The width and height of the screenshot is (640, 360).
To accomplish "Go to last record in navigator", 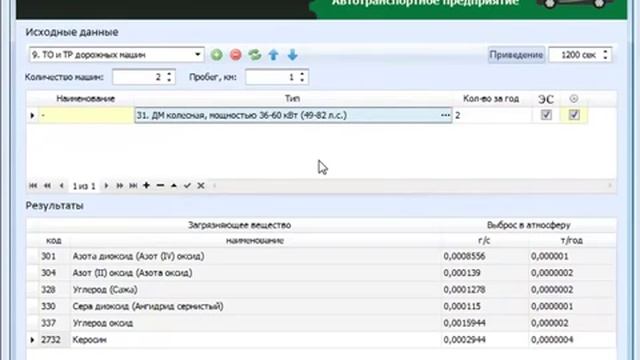I will (133, 186).
